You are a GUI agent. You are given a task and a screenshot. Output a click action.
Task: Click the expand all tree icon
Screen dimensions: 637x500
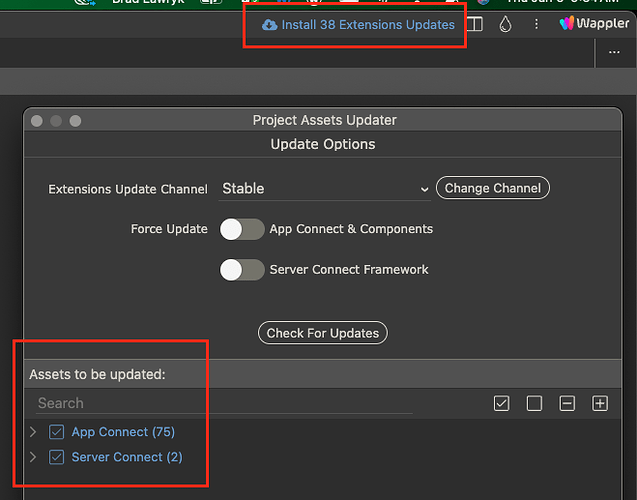[600, 403]
